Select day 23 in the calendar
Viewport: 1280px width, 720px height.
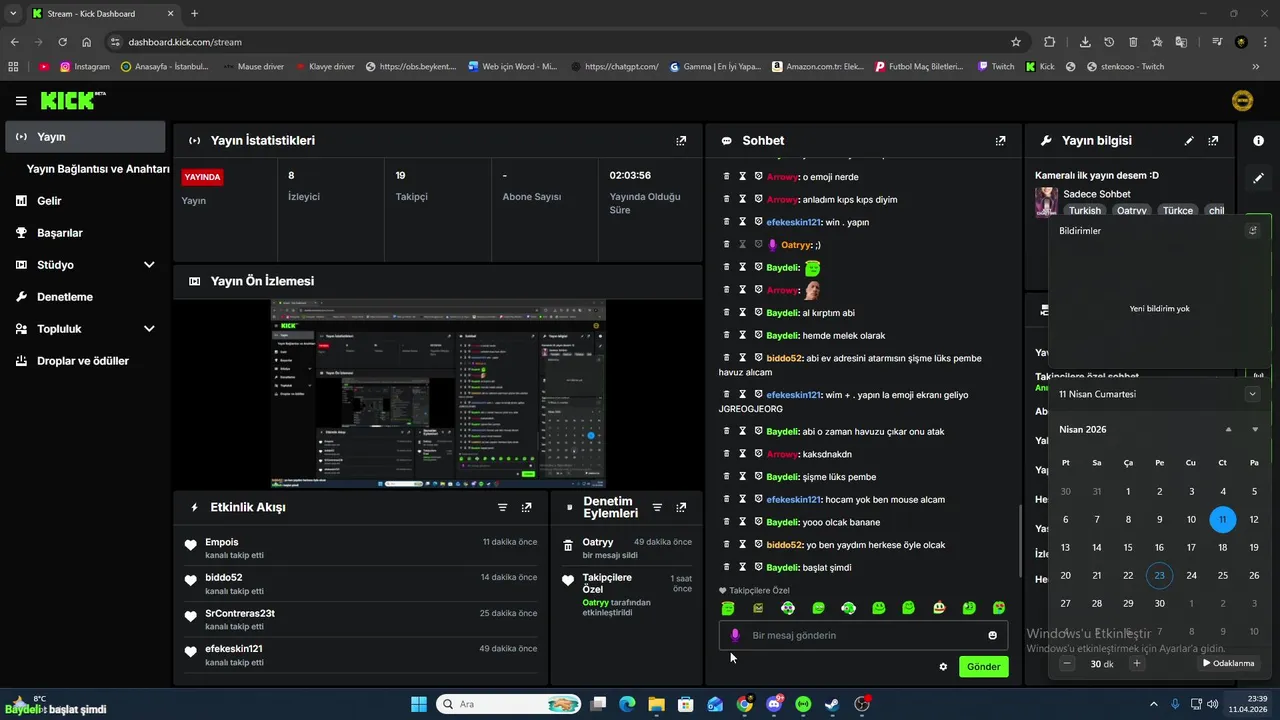pyautogui.click(x=1159, y=575)
